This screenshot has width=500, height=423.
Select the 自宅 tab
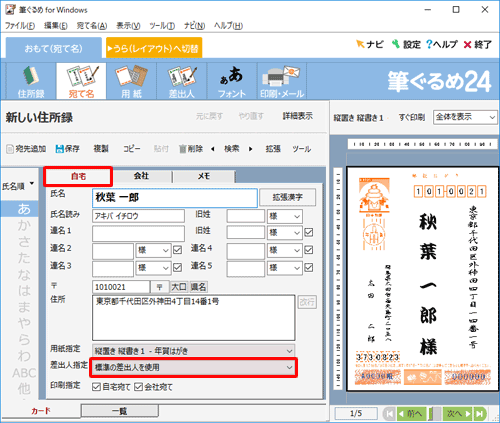click(x=78, y=176)
